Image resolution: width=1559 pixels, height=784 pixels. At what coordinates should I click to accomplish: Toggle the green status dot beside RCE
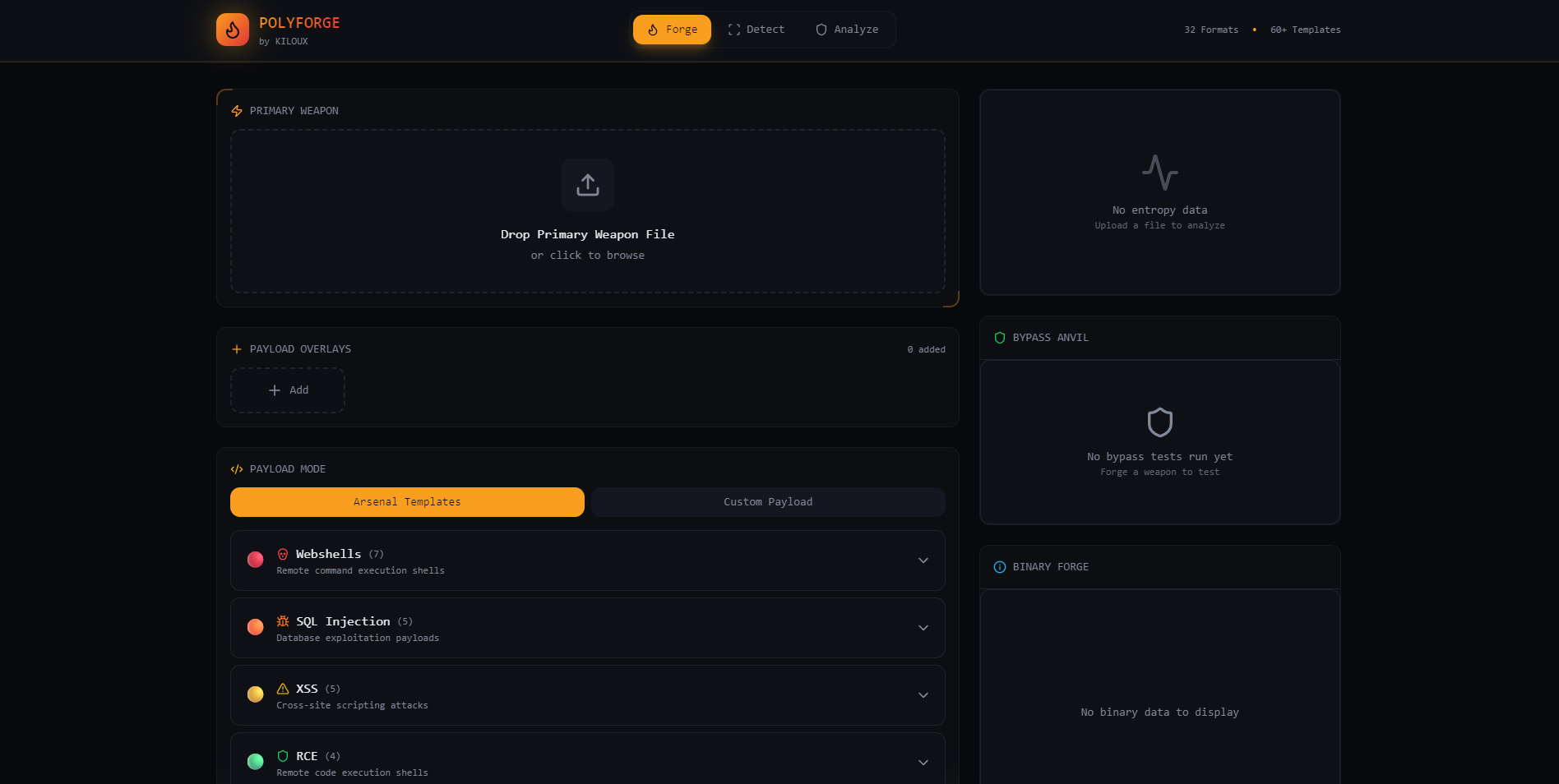[255, 762]
